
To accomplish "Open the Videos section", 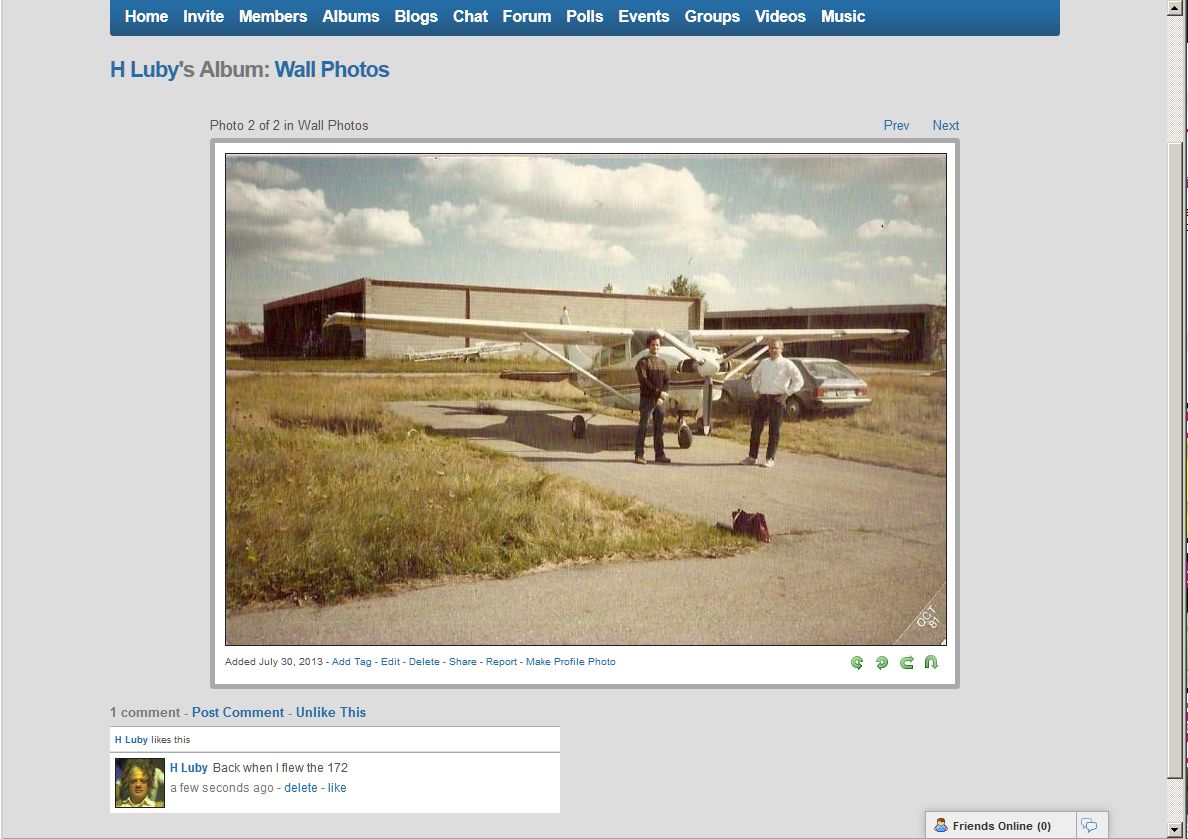I will (780, 17).
